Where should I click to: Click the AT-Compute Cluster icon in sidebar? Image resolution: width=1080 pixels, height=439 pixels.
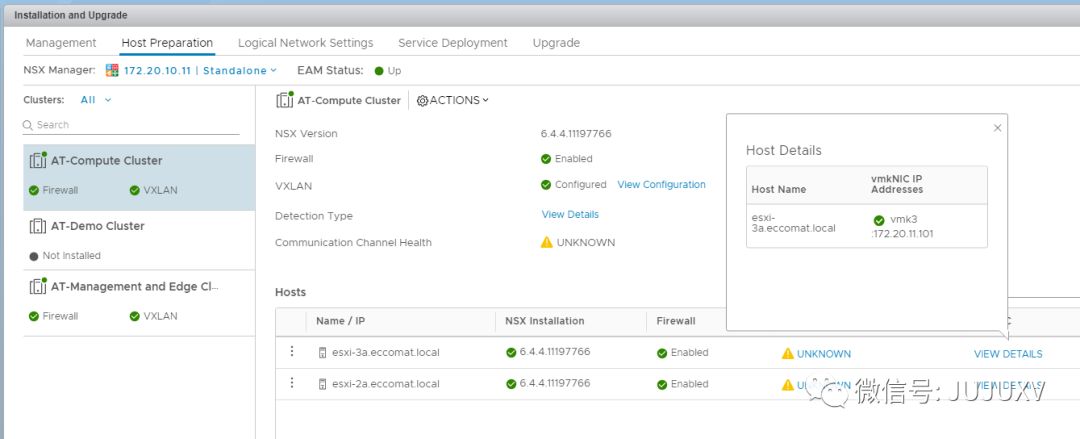point(38,160)
